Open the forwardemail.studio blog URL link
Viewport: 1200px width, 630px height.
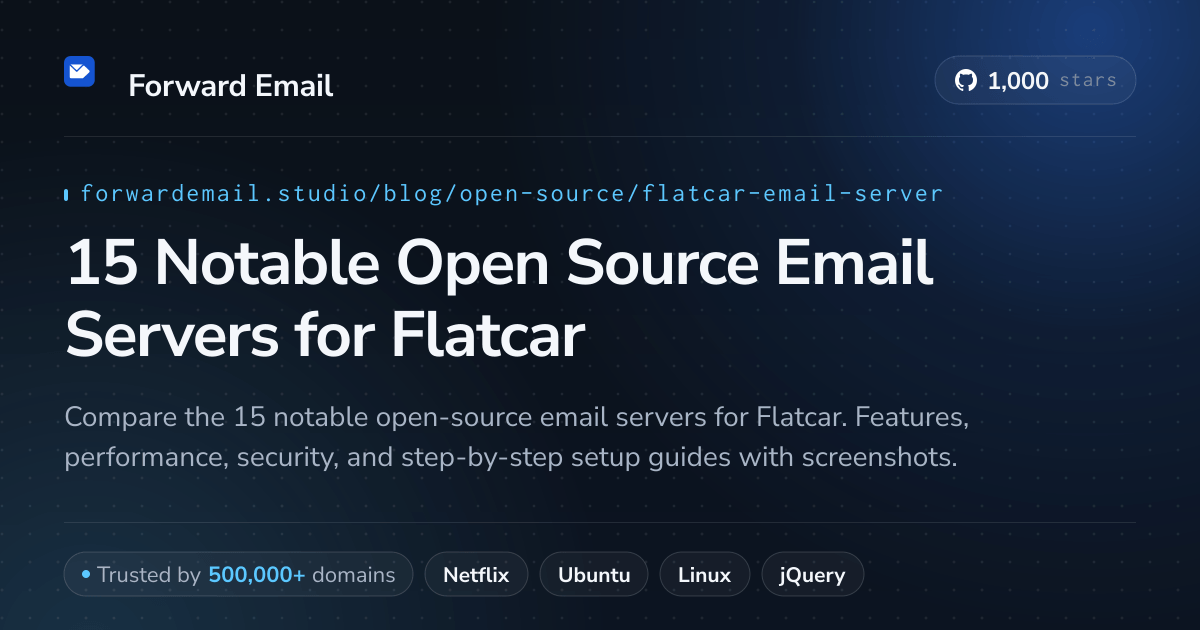[511, 194]
